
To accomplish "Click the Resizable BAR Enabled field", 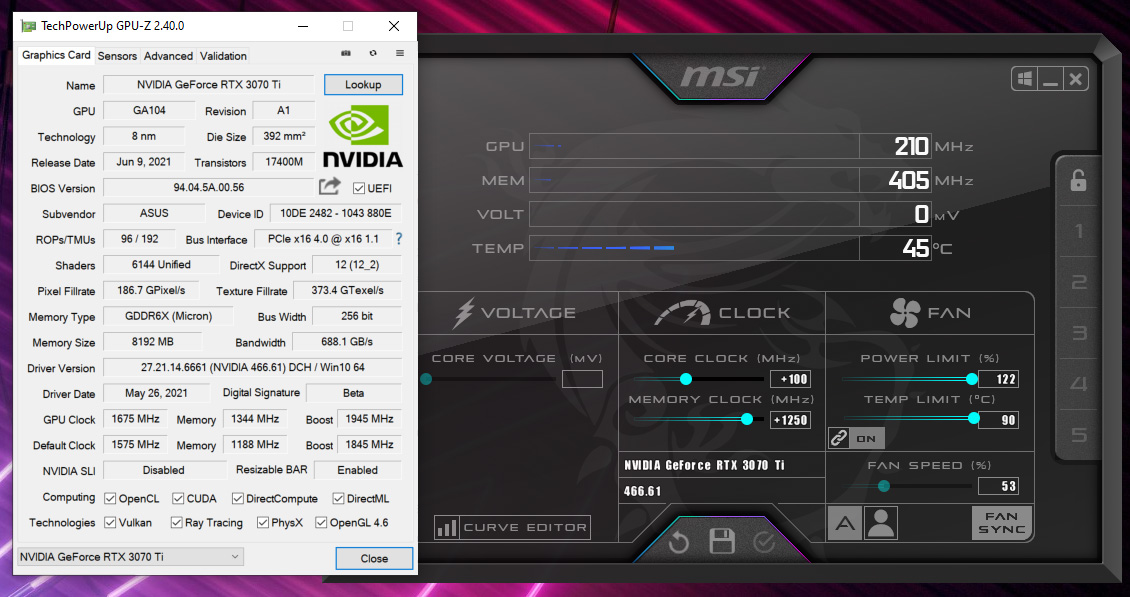I will [357, 470].
